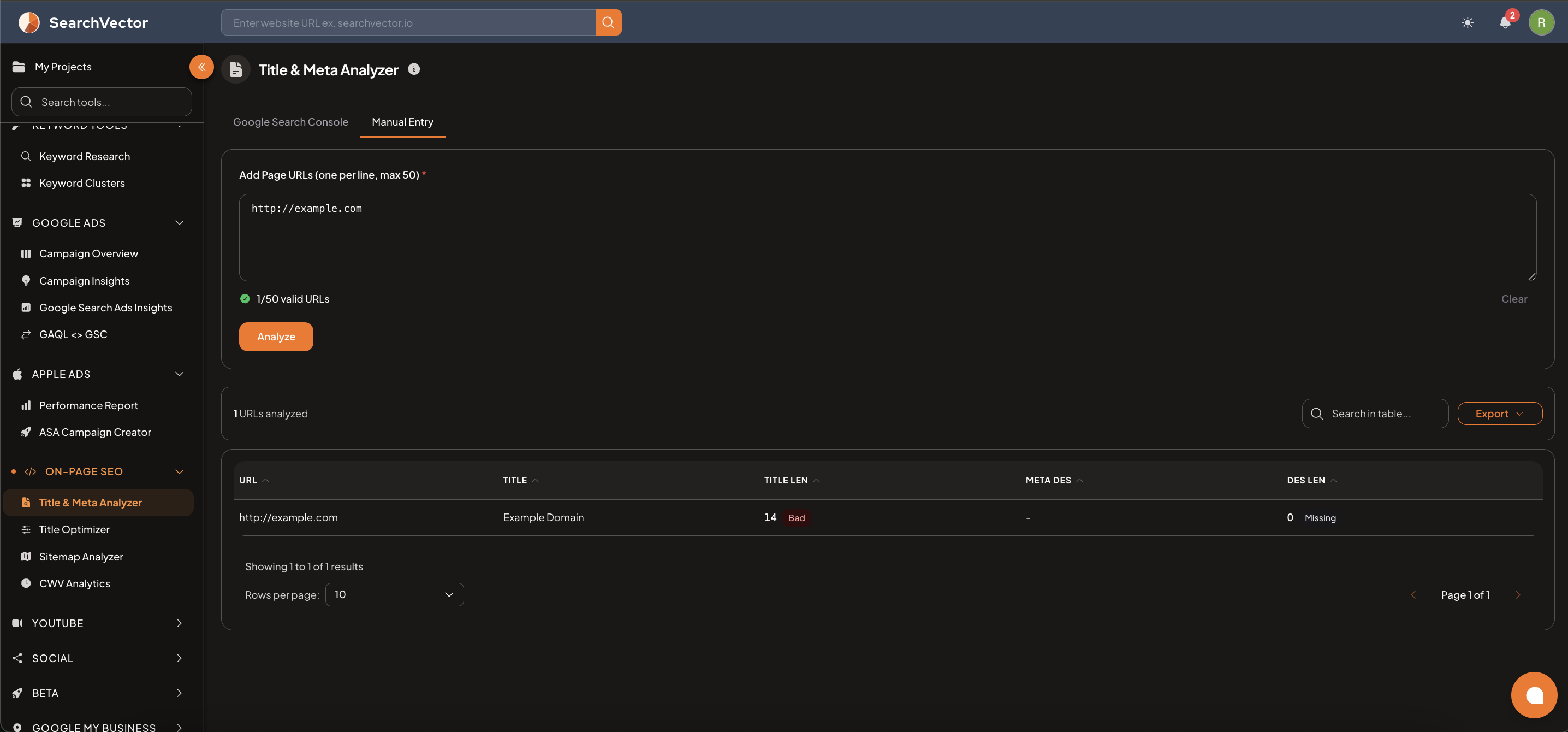
Task: Open notifications bell with badge
Action: [x=1505, y=22]
